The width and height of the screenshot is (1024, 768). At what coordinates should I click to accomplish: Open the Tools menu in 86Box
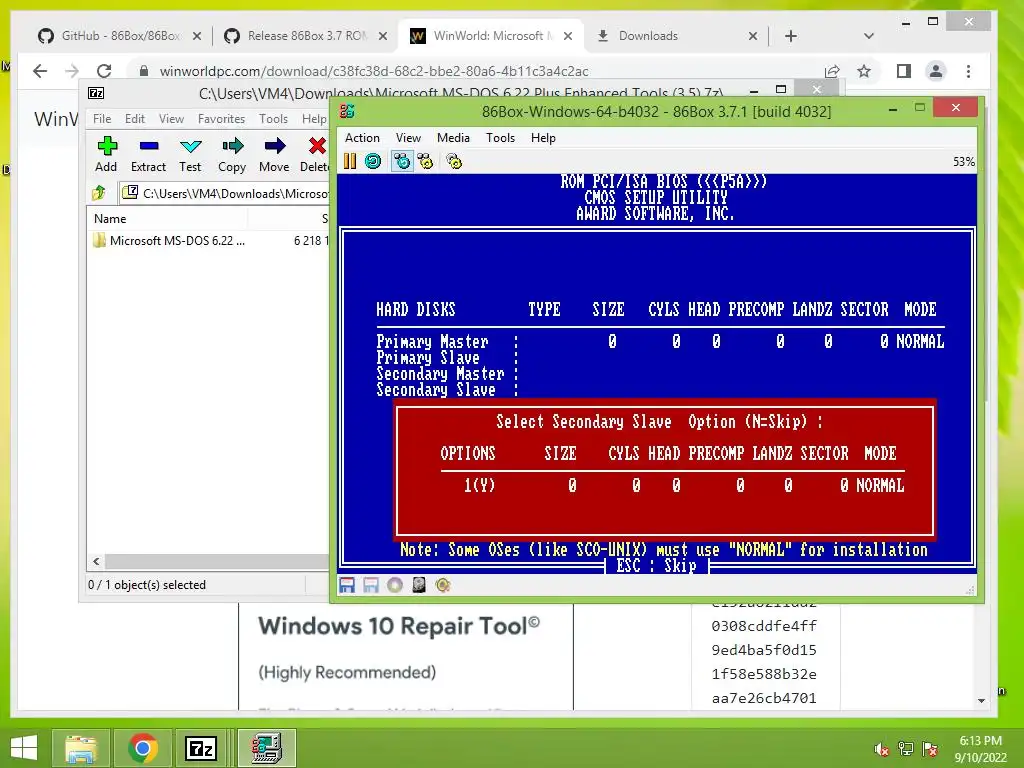tap(500, 138)
